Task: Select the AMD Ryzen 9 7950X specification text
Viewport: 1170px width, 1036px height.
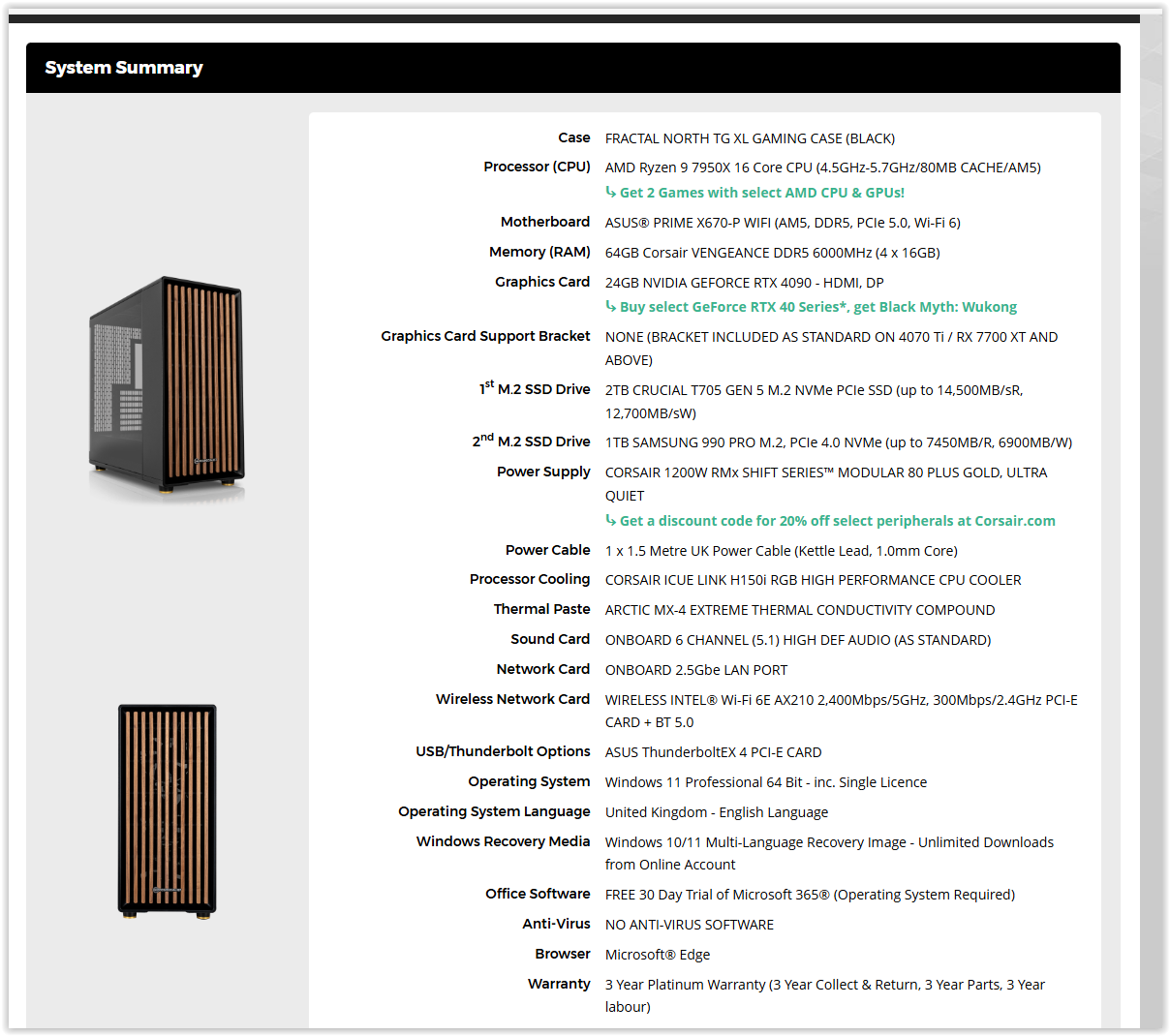Action: coord(822,168)
